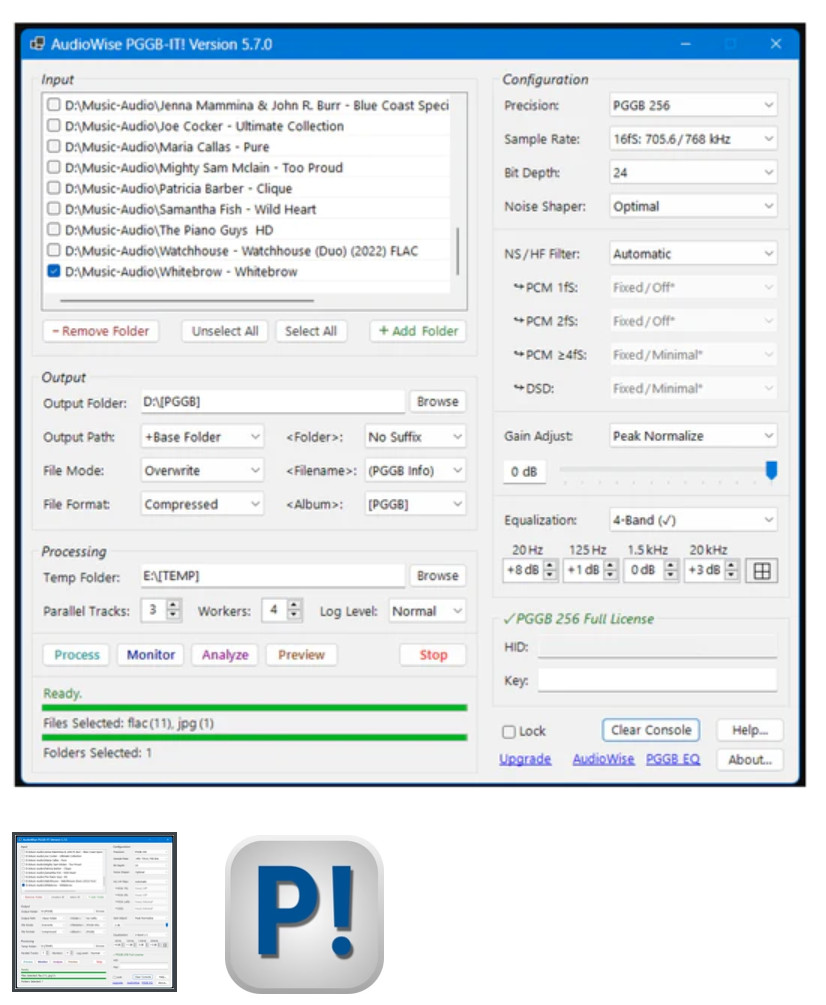The width and height of the screenshot is (826, 1005).
Task: Expand the File Format Compressed dropdown
Action: [x=202, y=505]
